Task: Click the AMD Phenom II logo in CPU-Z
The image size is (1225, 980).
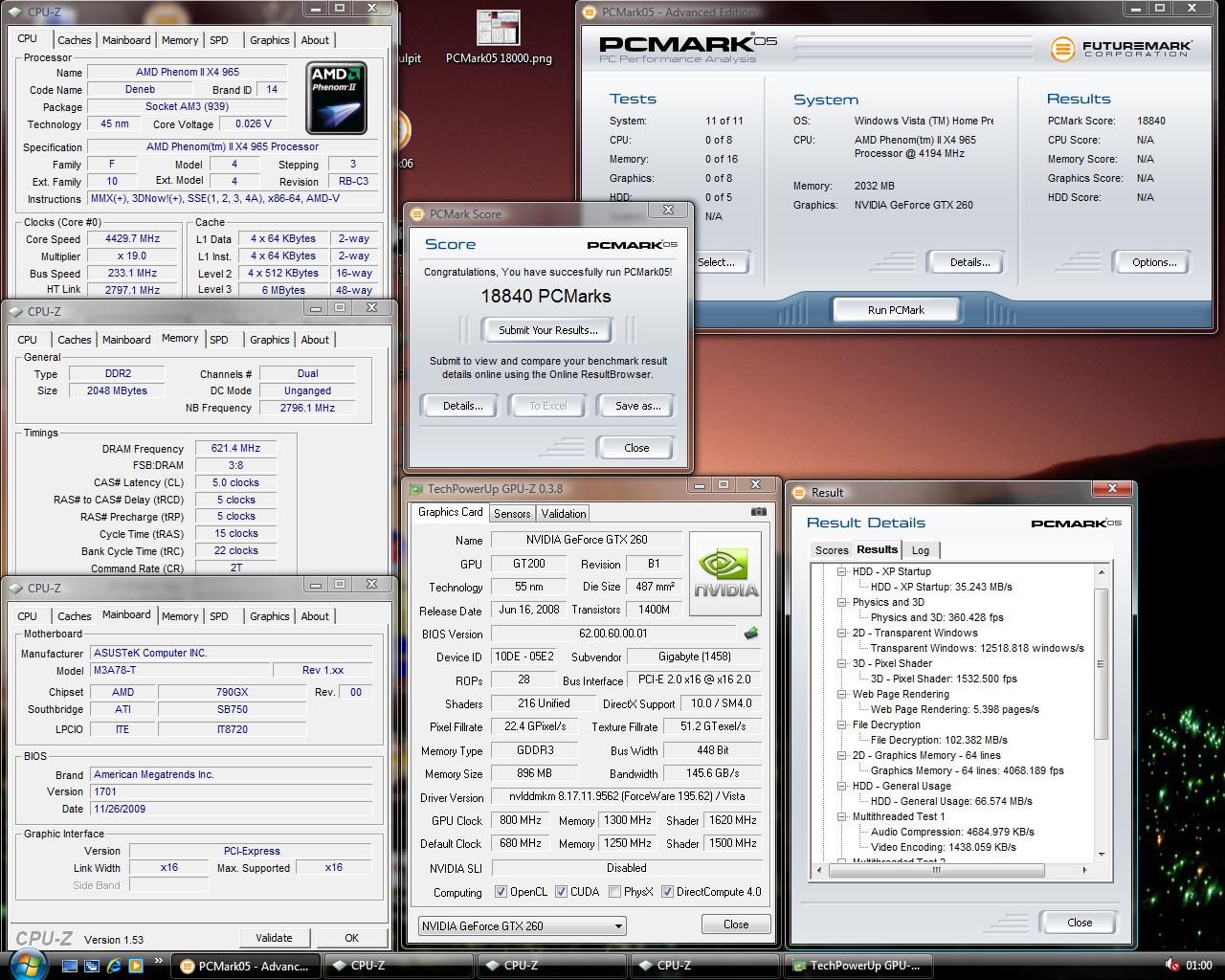Action: [x=336, y=98]
